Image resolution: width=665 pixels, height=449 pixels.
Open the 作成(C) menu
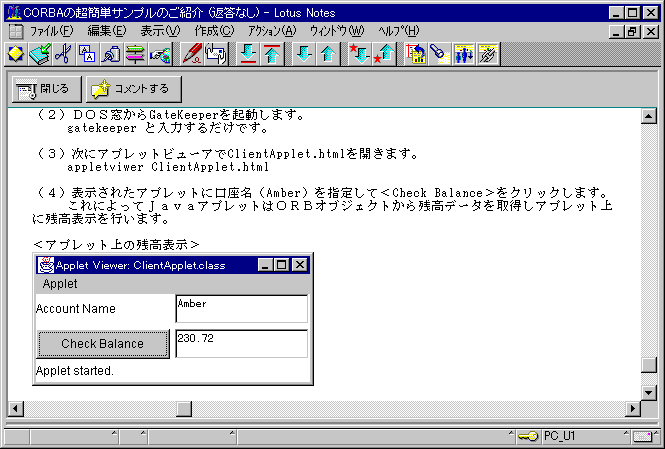click(x=213, y=31)
